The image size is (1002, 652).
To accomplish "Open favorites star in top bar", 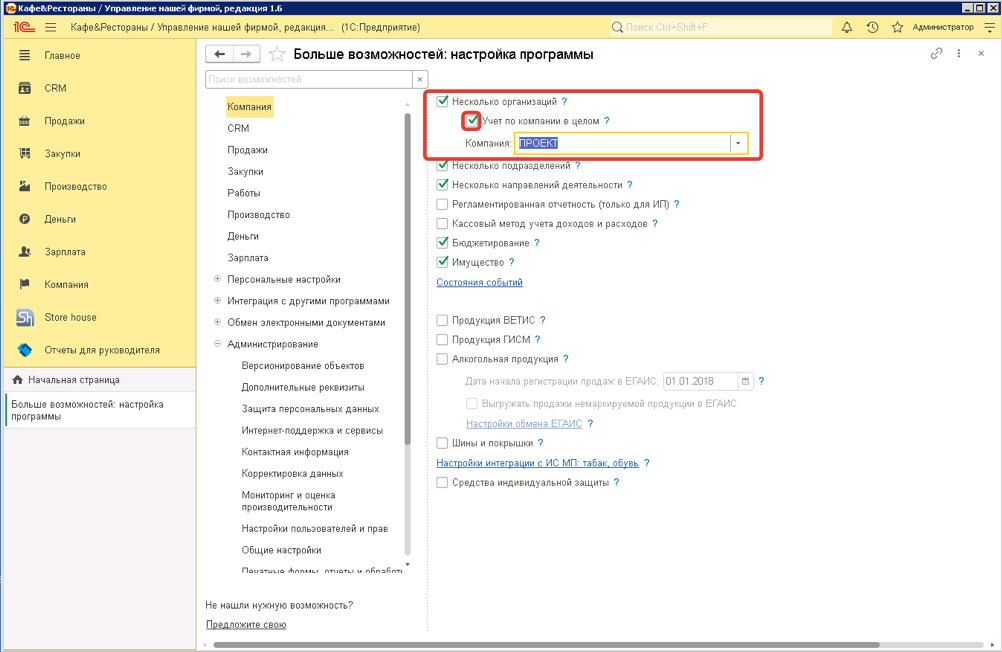I will pyautogui.click(x=897, y=27).
